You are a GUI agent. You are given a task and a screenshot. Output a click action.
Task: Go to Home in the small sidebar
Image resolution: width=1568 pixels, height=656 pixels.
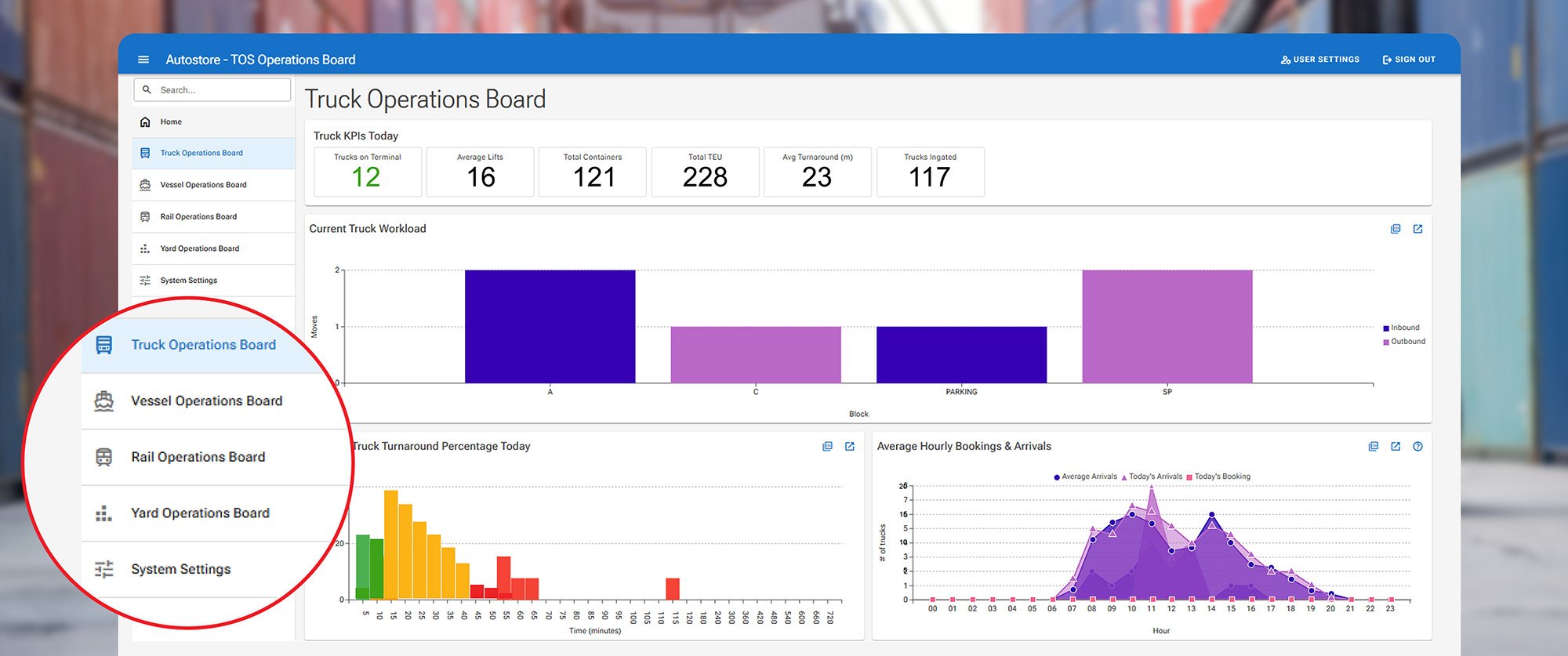tap(171, 122)
